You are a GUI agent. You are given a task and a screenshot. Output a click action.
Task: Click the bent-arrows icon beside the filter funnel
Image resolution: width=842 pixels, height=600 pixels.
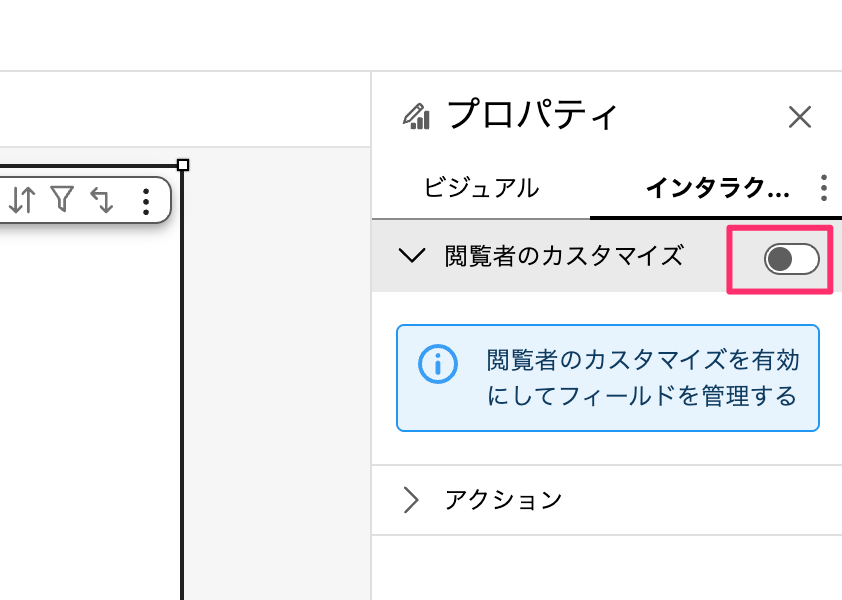click(x=102, y=201)
